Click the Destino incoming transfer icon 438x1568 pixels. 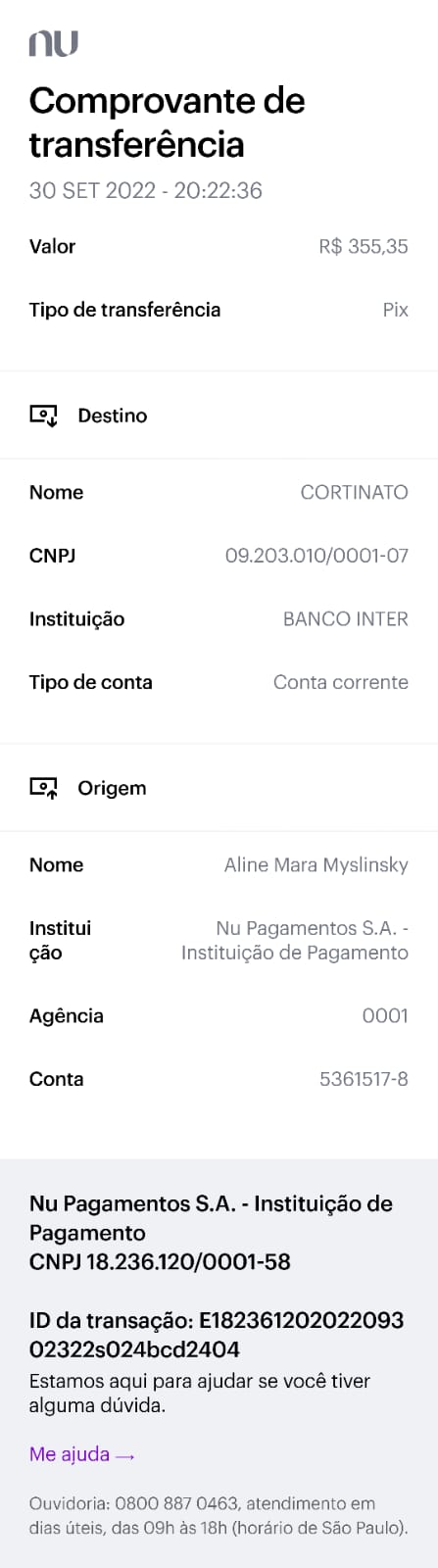[x=44, y=416]
